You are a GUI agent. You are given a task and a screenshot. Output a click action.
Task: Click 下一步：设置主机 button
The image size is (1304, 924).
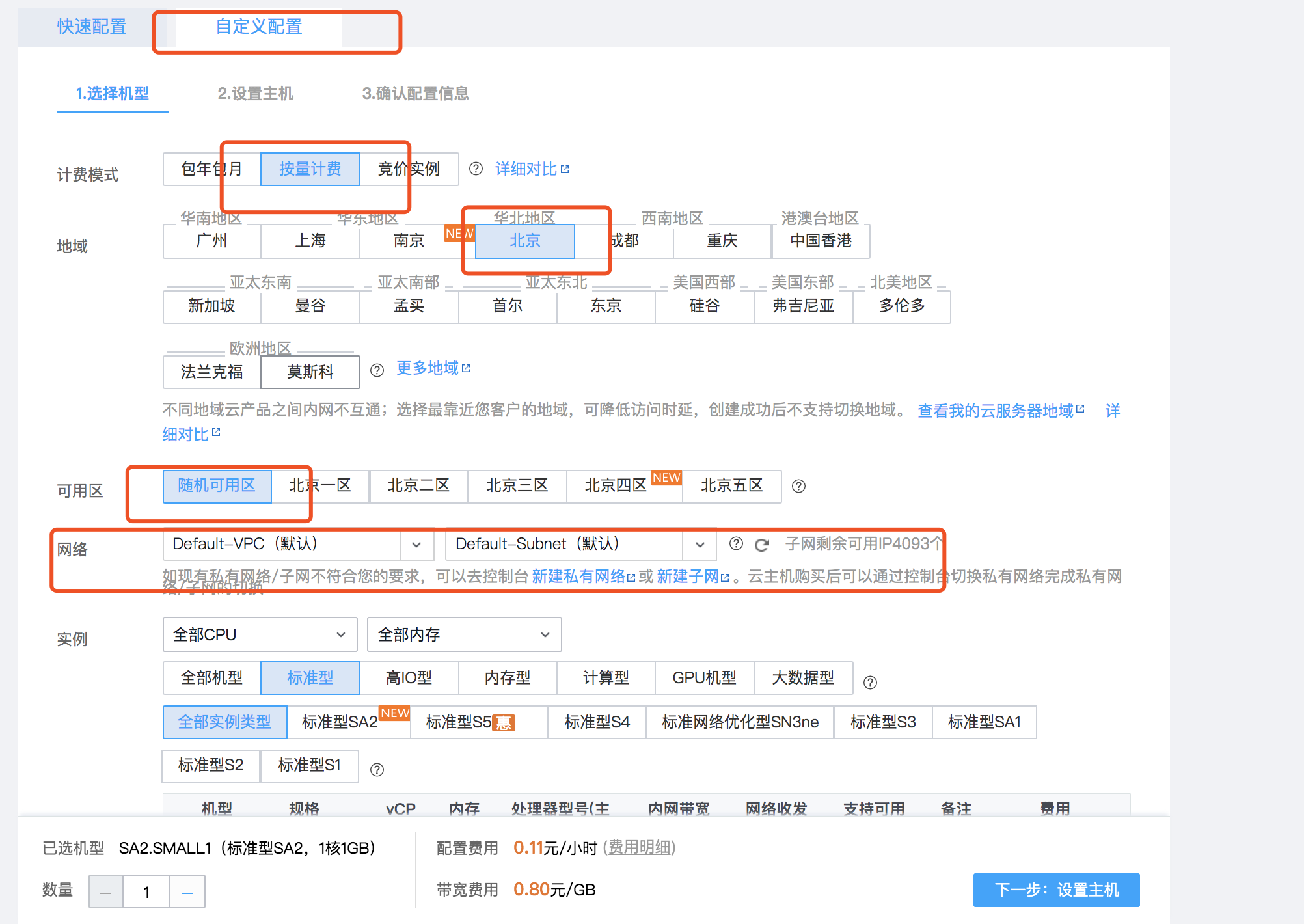(1056, 890)
